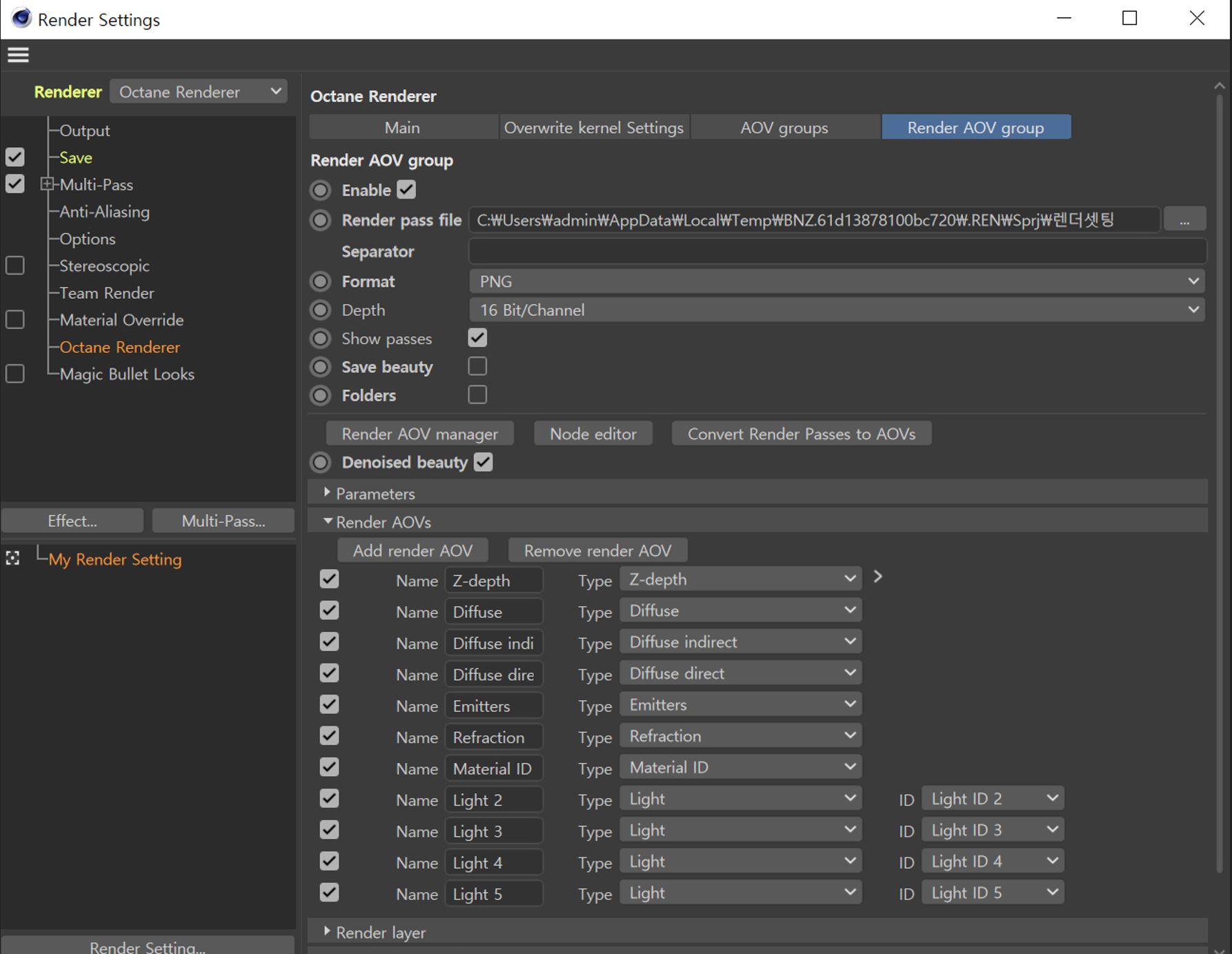Click the animation dot next to Depth
The image size is (1232, 954).
(x=320, y=310)
